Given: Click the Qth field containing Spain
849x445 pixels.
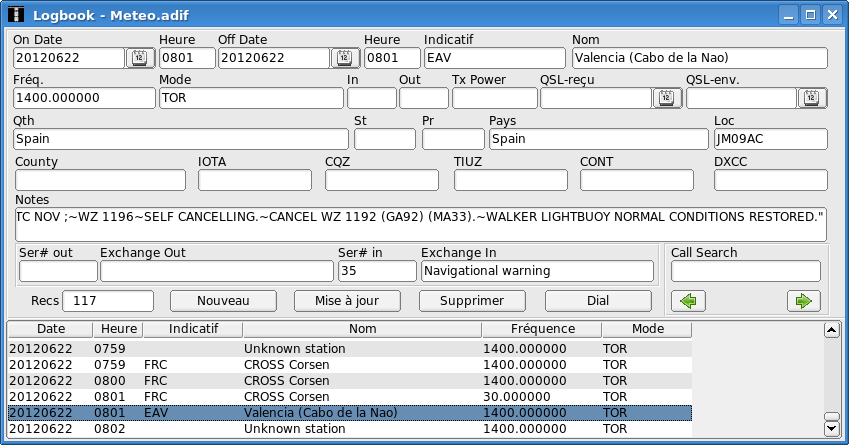Looking at the screenshot, I should [x=181, y=139].
